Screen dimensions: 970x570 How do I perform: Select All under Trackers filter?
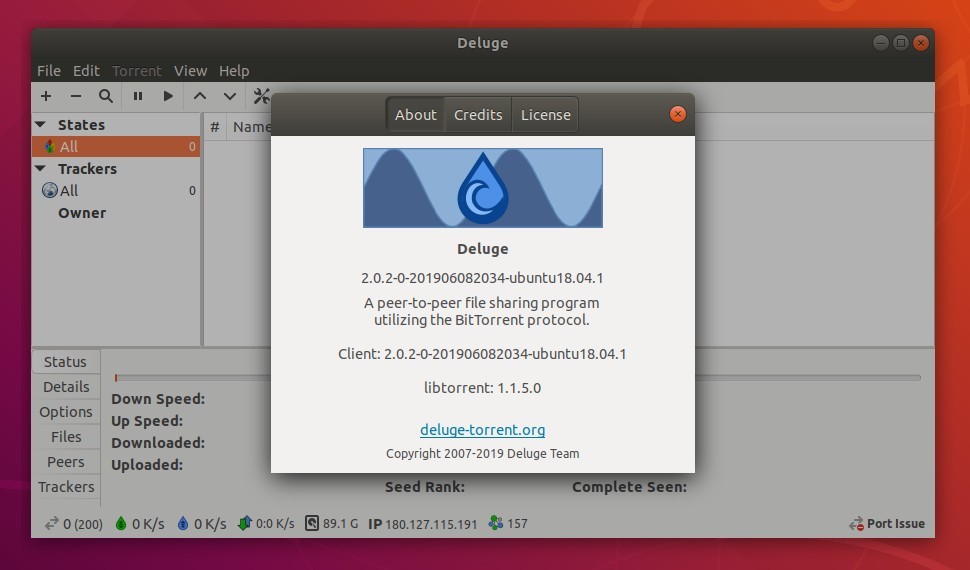click(116, 191)
